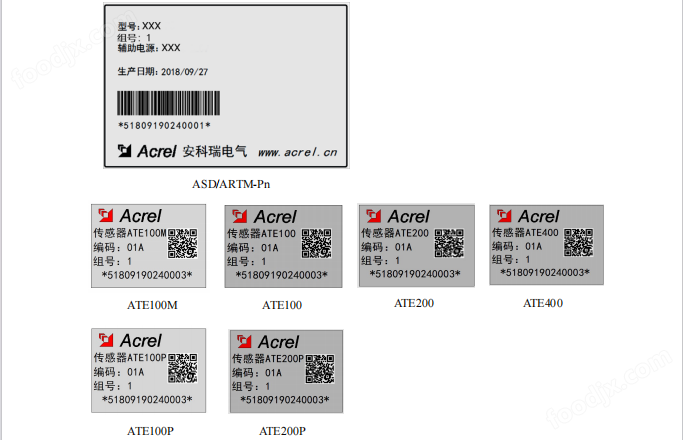Click the 传感器ATE100 text on the ATE100 label
The width and height of the screenshot is (683, 440).
tap(263, 233)
